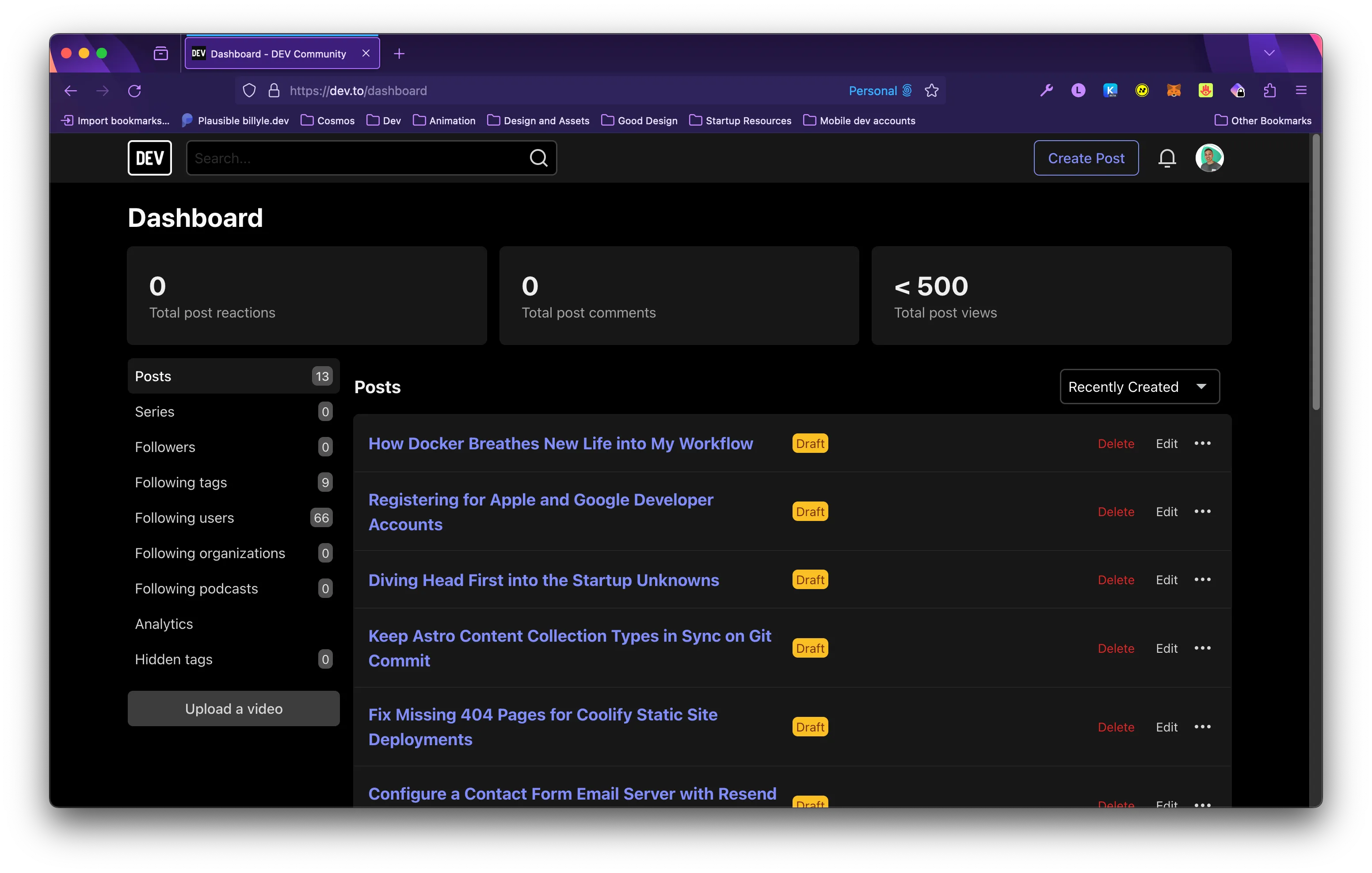Screen dimensions: 1372x873
Task: Open more options for the Coolify post
Action: click(x=1202, y=727)
